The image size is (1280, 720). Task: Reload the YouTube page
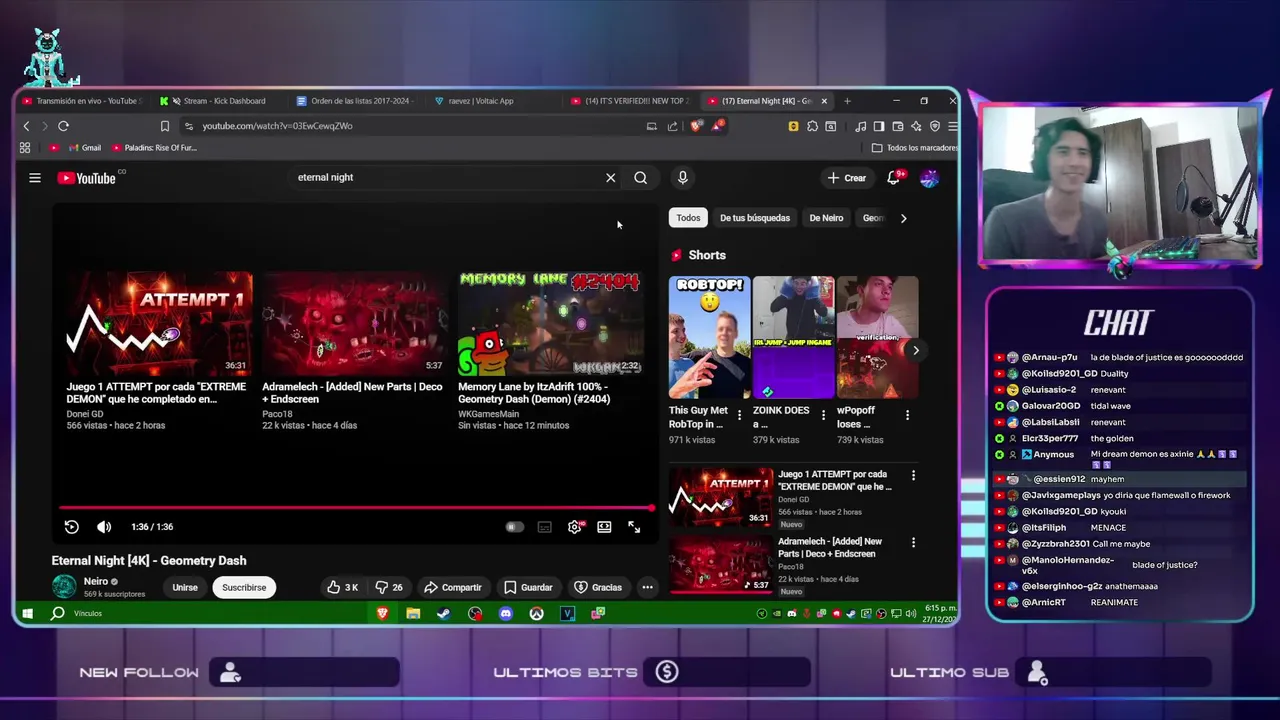coord(63,126)
